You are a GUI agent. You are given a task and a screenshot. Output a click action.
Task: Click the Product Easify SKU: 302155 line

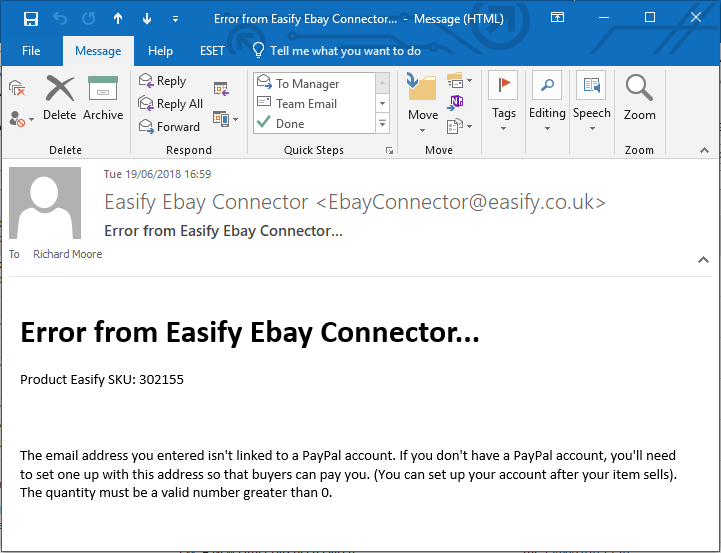tap(102, 379)
